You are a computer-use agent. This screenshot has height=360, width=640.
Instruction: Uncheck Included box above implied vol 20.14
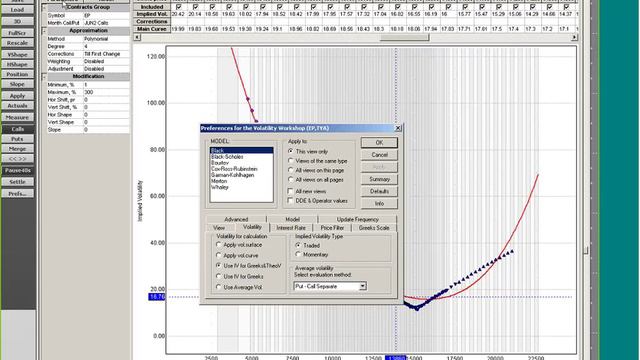pos(195,7)
